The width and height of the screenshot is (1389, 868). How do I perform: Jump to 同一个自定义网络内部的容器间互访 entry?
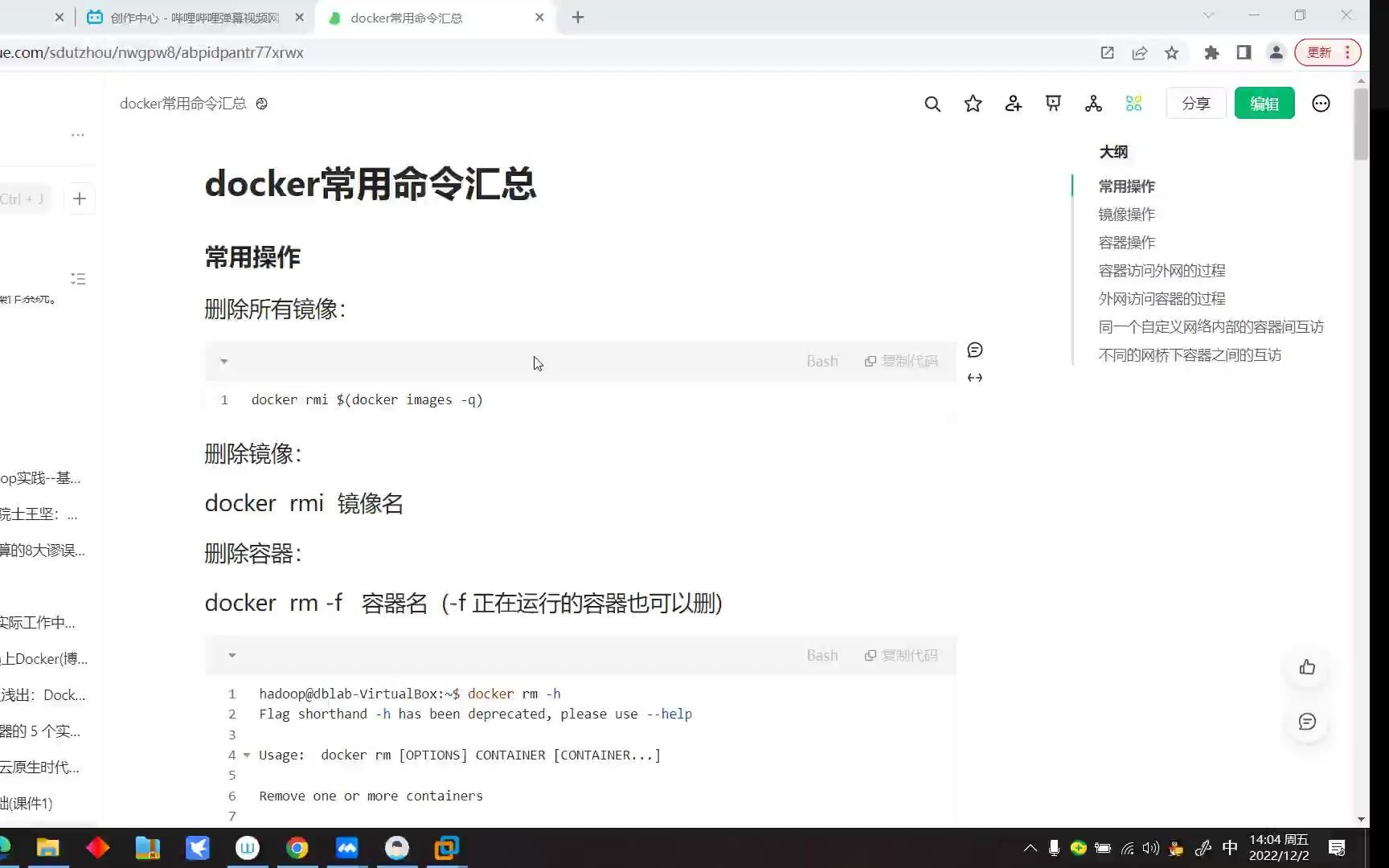click(1211, 327)
